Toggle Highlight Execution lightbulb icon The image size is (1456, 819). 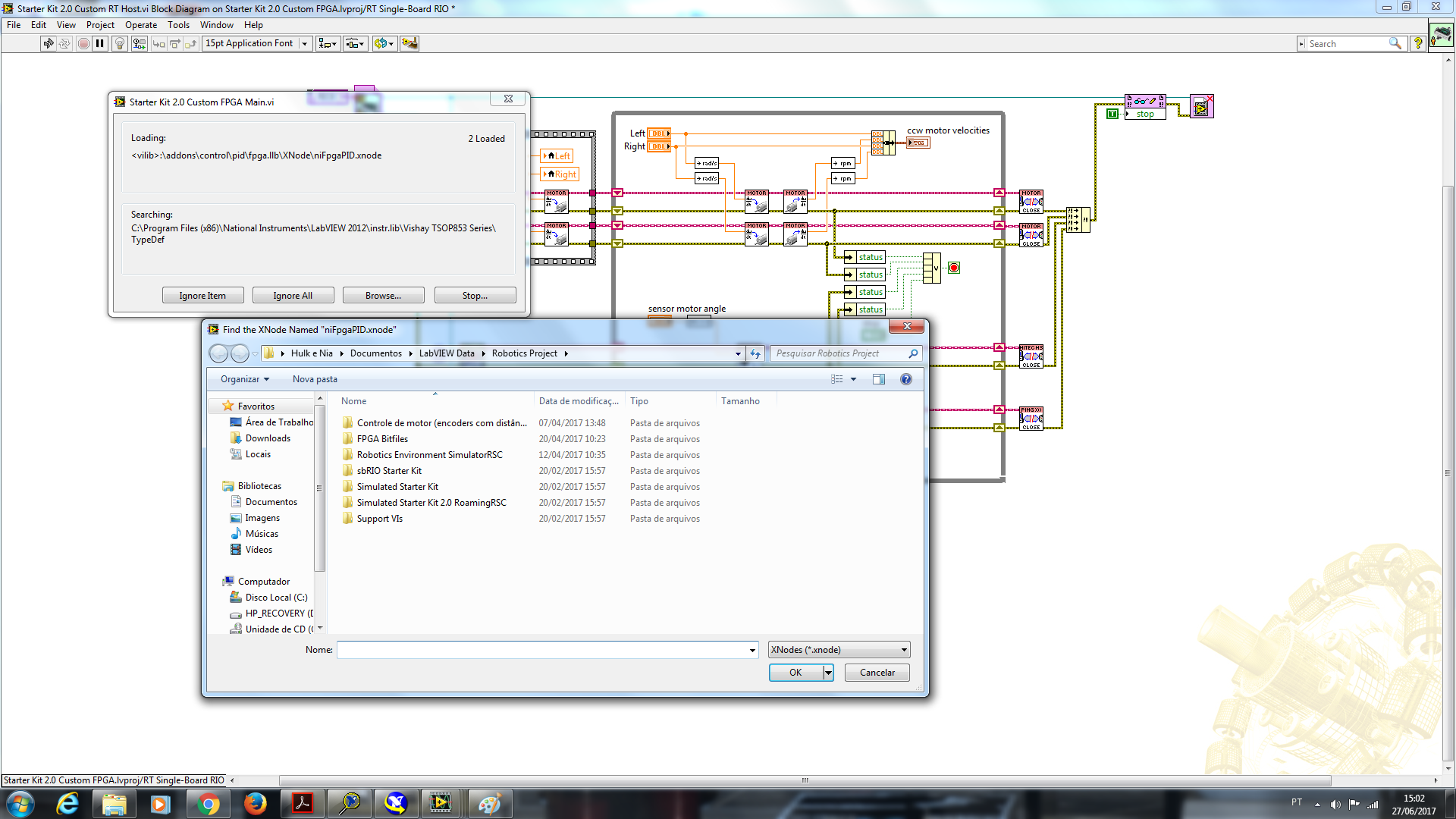point(119,43)
